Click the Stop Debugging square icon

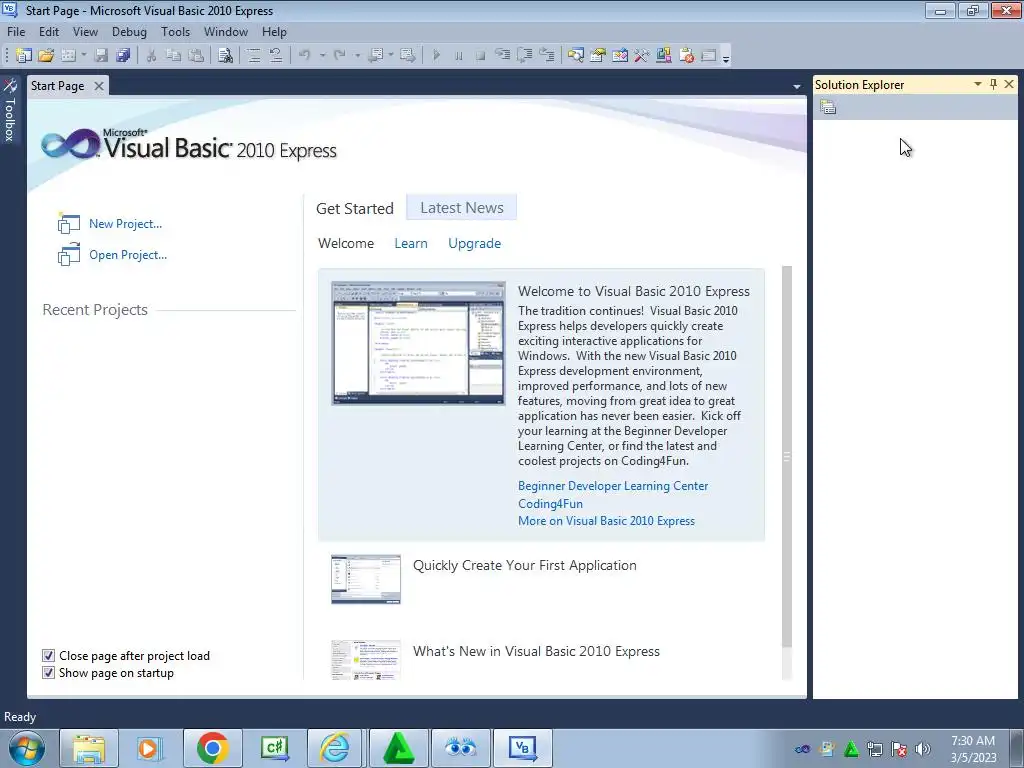pos(481,56)
